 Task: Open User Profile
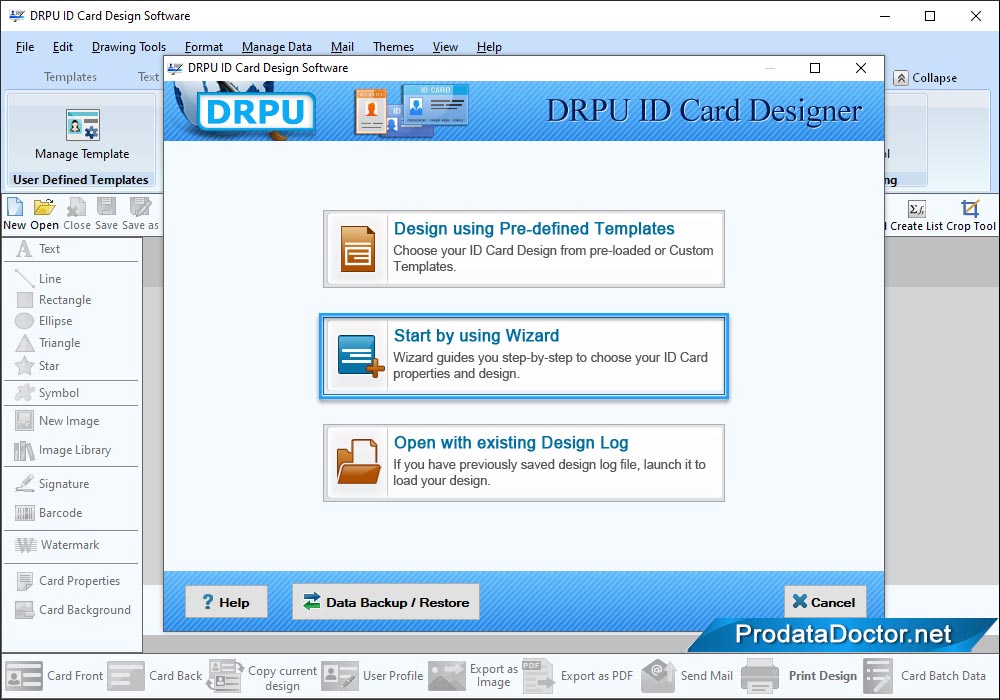(372, 676)
